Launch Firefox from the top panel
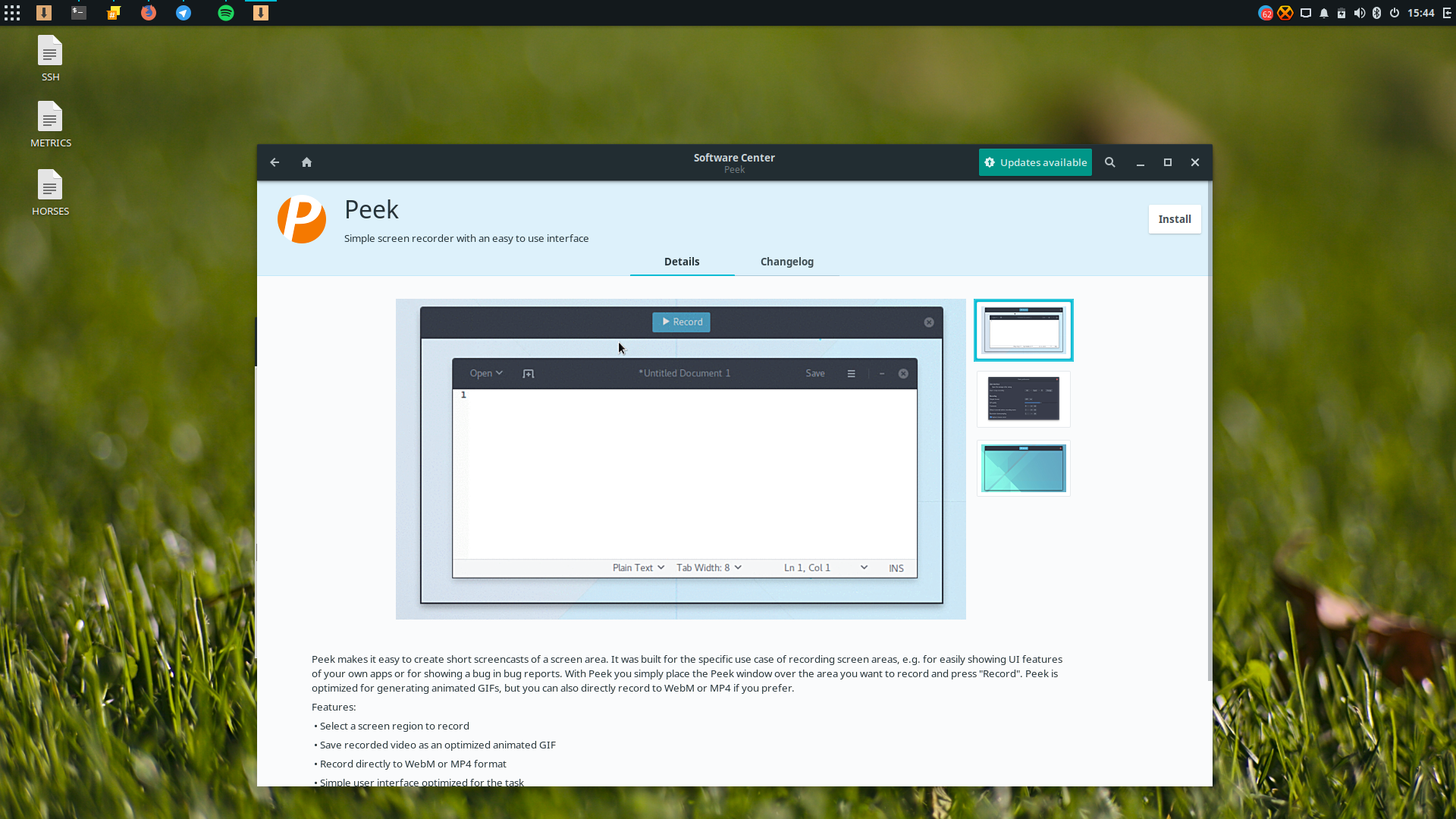Screen dimensions: 1456x819 (x=149, y=13)
